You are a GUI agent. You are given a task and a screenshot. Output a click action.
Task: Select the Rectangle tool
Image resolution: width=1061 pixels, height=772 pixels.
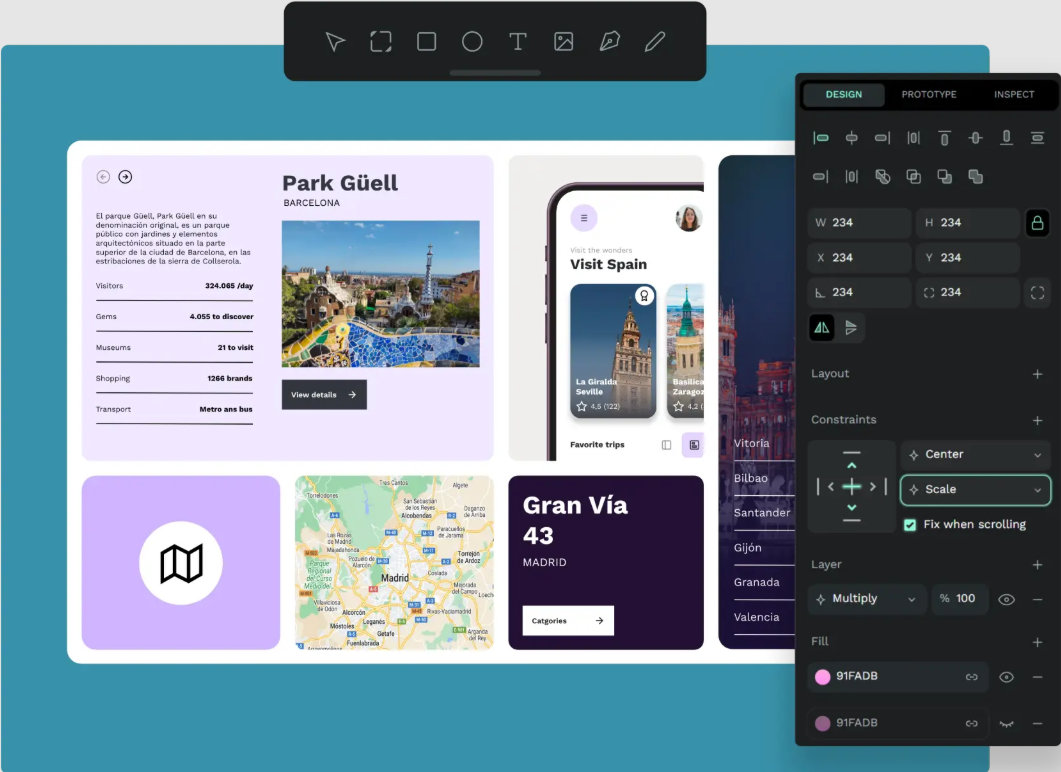[x=426, y=42]
